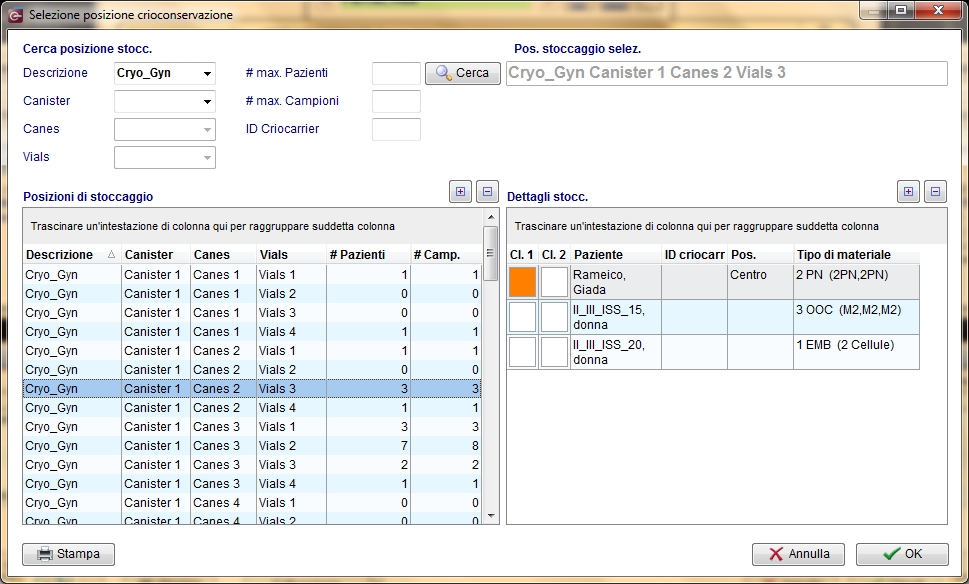Click the Cl. 2 swatch for II_III_ISS_20
969x584 pixels.
coord(554,352)
